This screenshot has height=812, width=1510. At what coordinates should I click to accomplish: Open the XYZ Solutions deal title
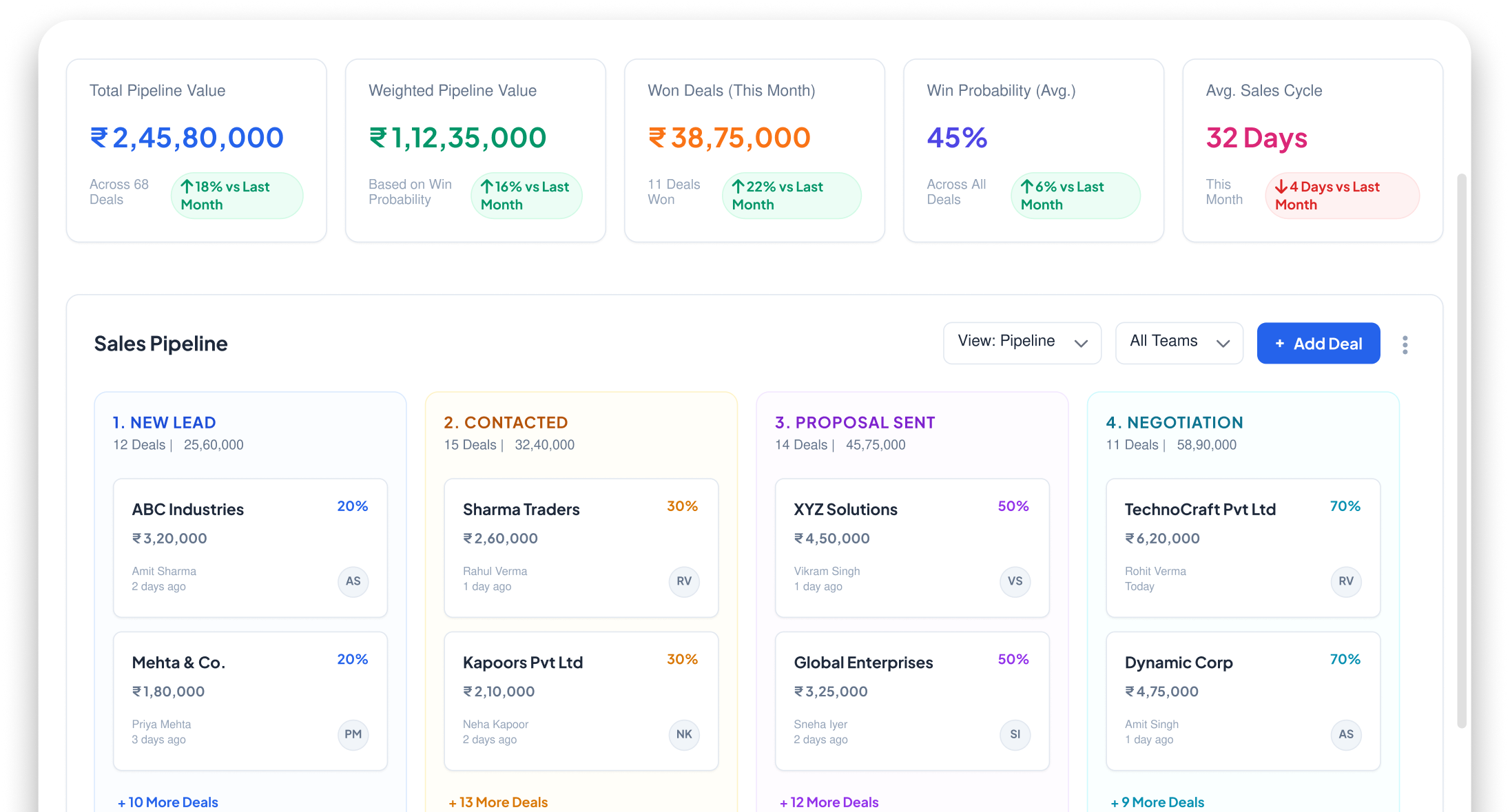[845, 510]
